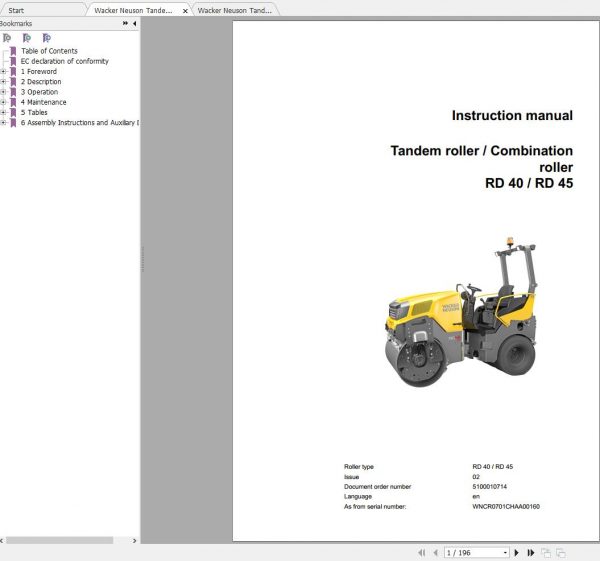Click the Language value en

point(476,496)
